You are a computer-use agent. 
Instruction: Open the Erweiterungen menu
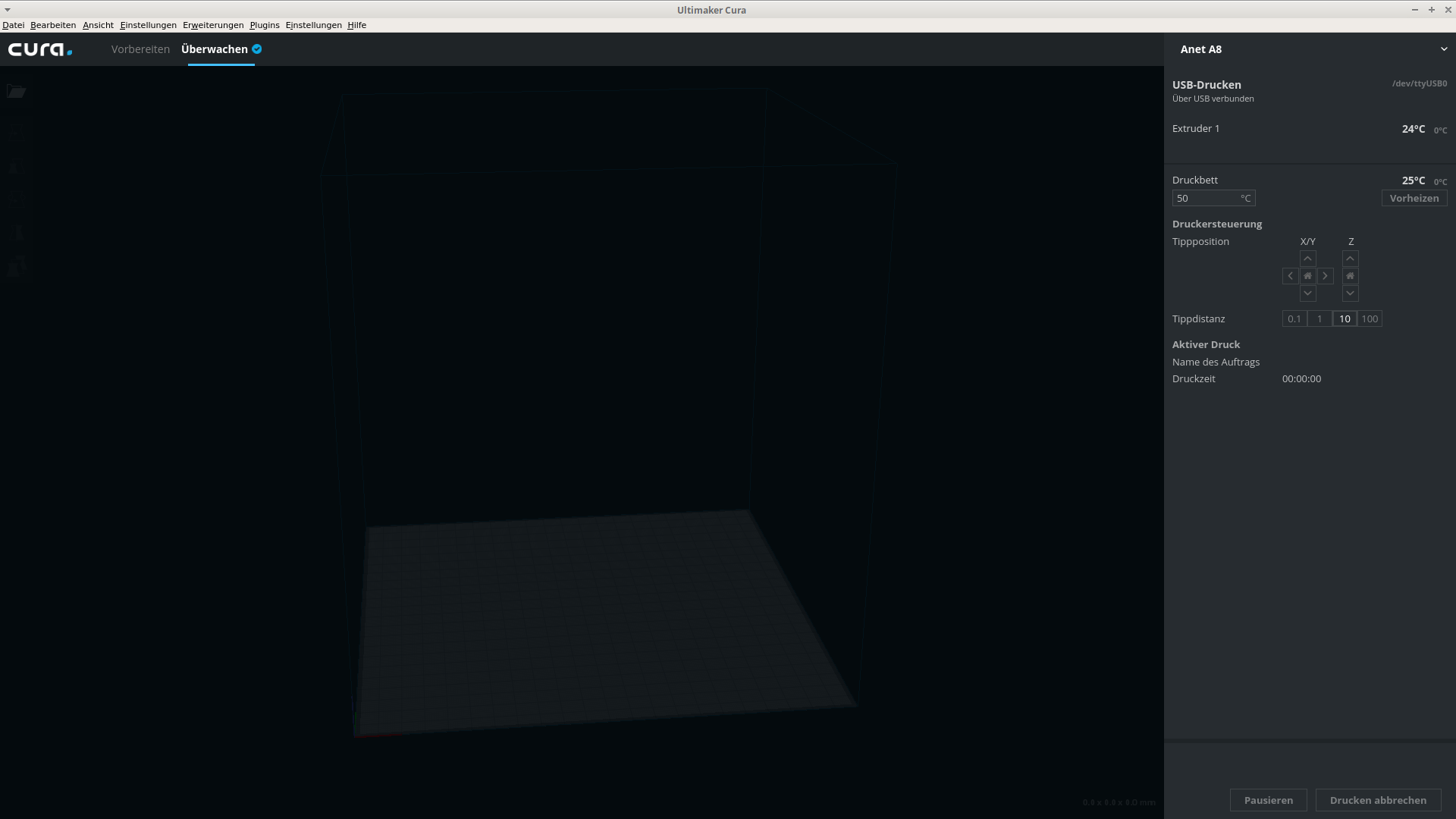[x=213, y=25]
